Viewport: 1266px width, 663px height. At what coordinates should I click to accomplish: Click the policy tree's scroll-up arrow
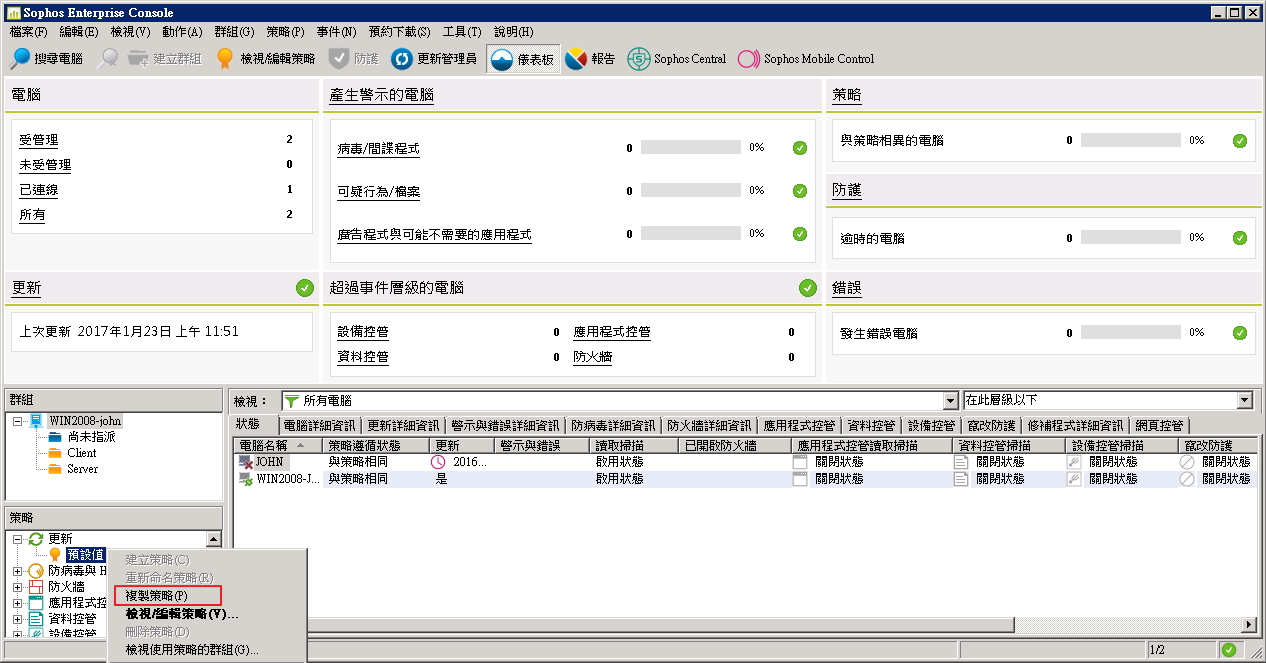pos(214,539)
